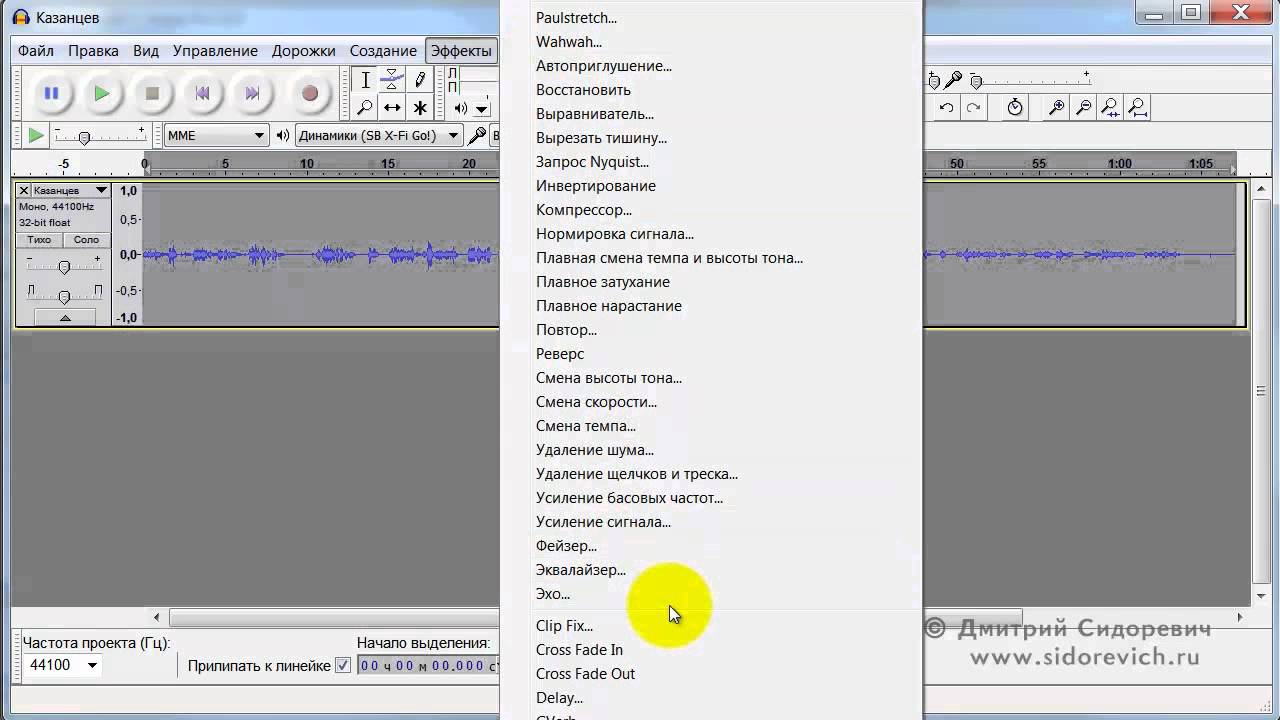Select the Zoom magnifier tool

365,107
